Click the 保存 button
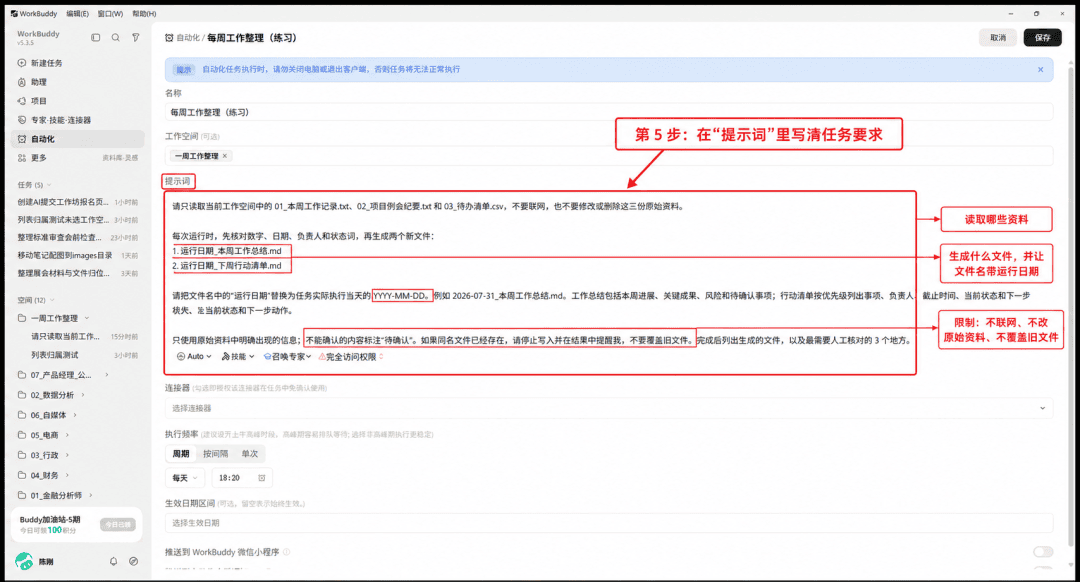Screen dimensions: 1080x582 tap(1042, 38)
